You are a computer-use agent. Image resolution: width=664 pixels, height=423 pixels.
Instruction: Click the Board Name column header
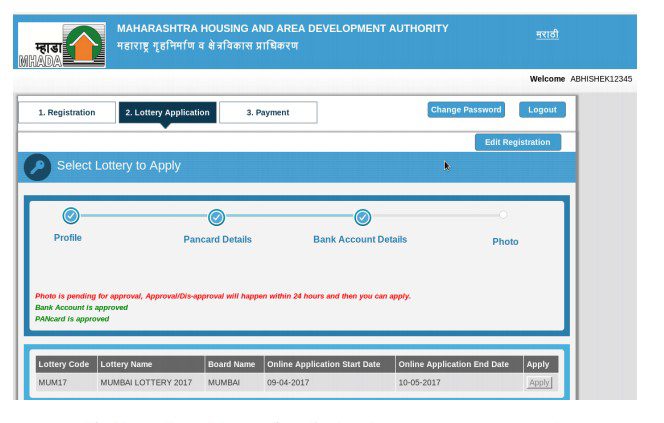(x=235, y=364)
